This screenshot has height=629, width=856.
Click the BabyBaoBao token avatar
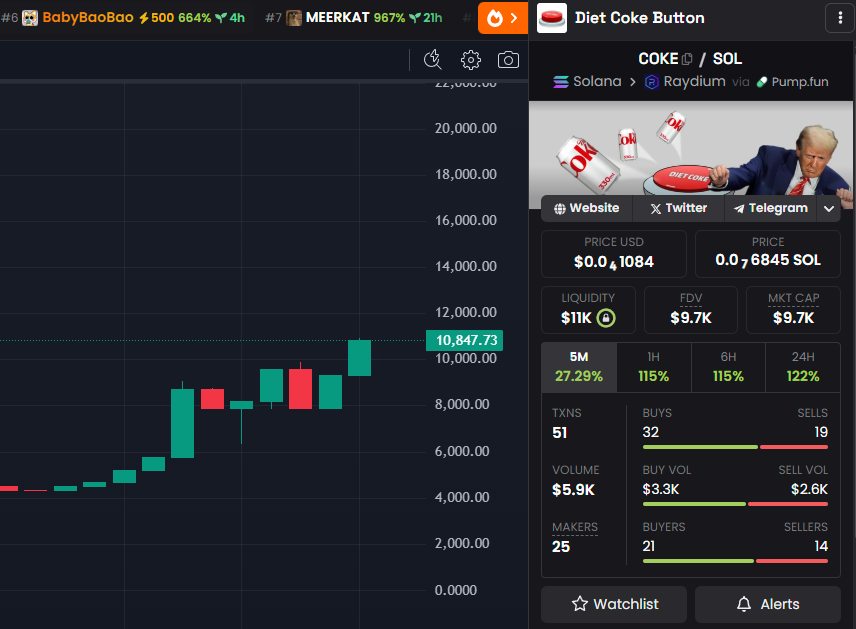tap(30, 18)
